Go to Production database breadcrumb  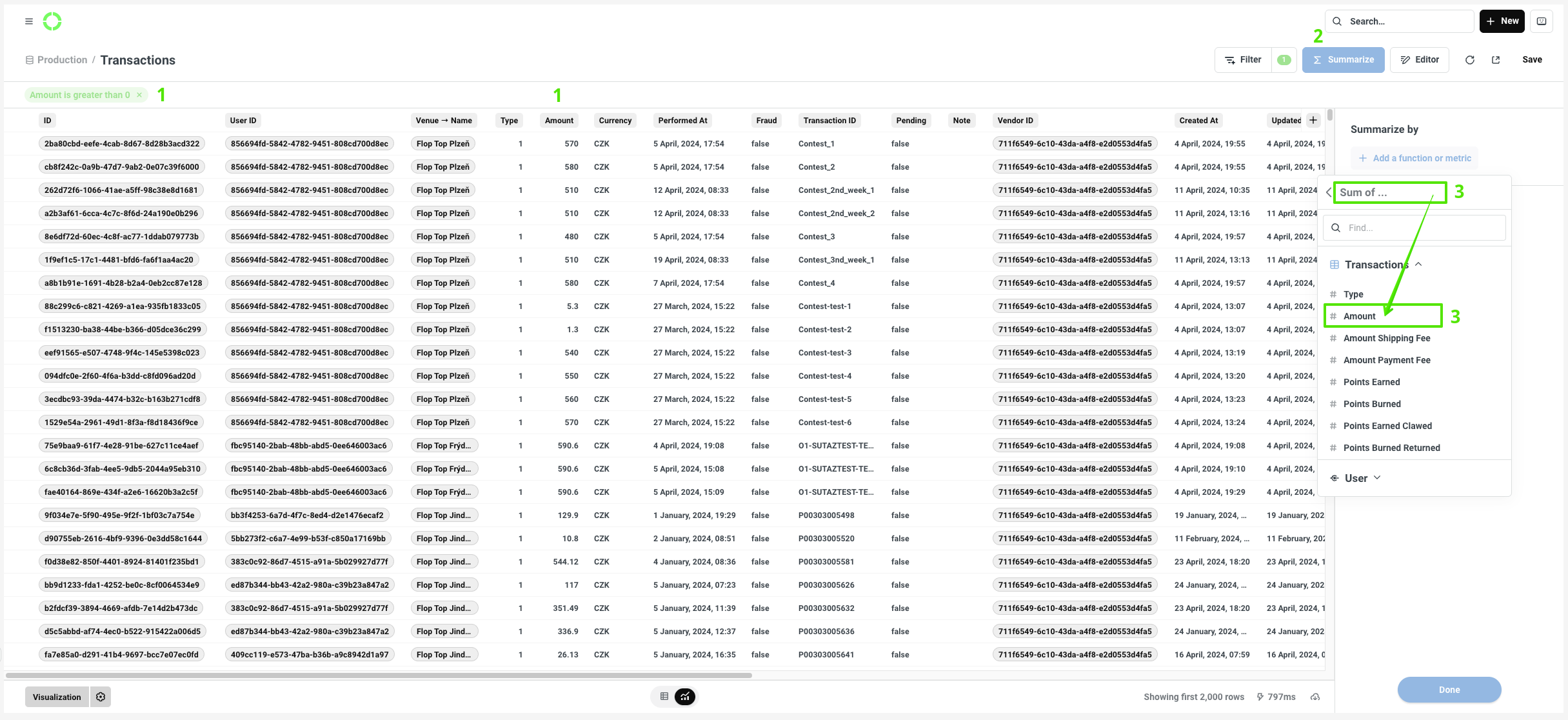[x=62, y=59]
